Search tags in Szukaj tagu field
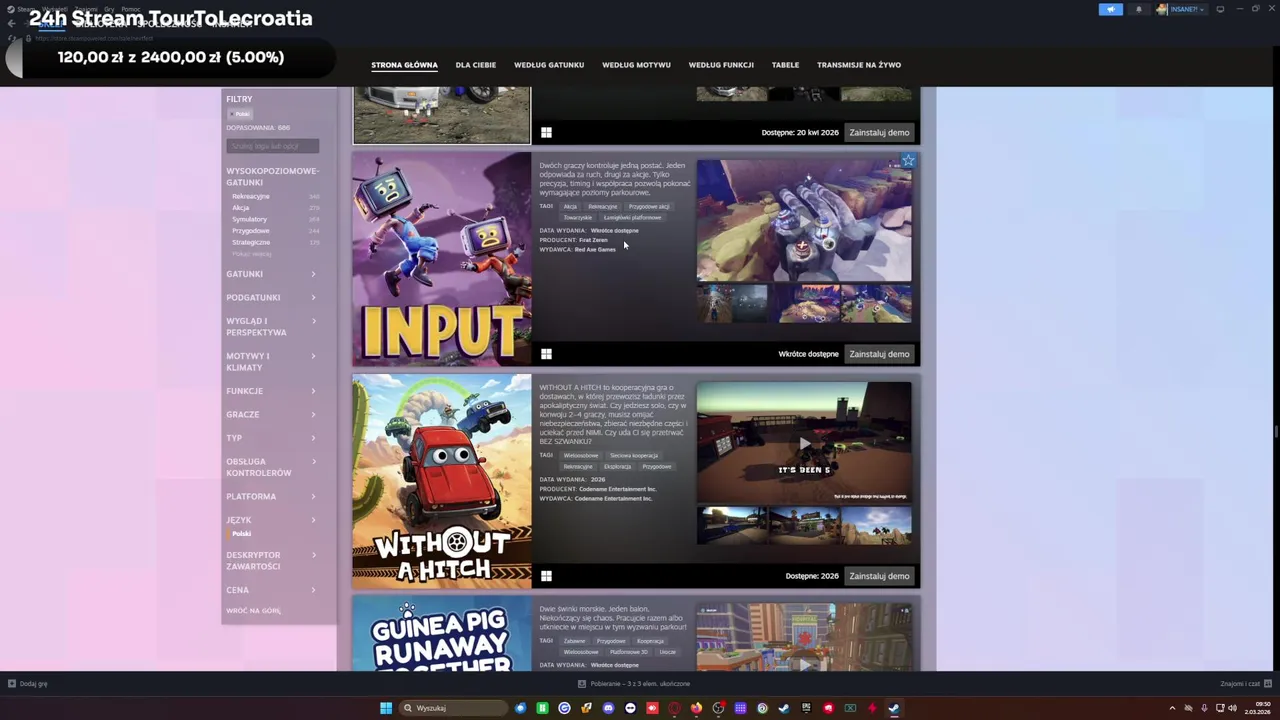 (x=272, y=146)
